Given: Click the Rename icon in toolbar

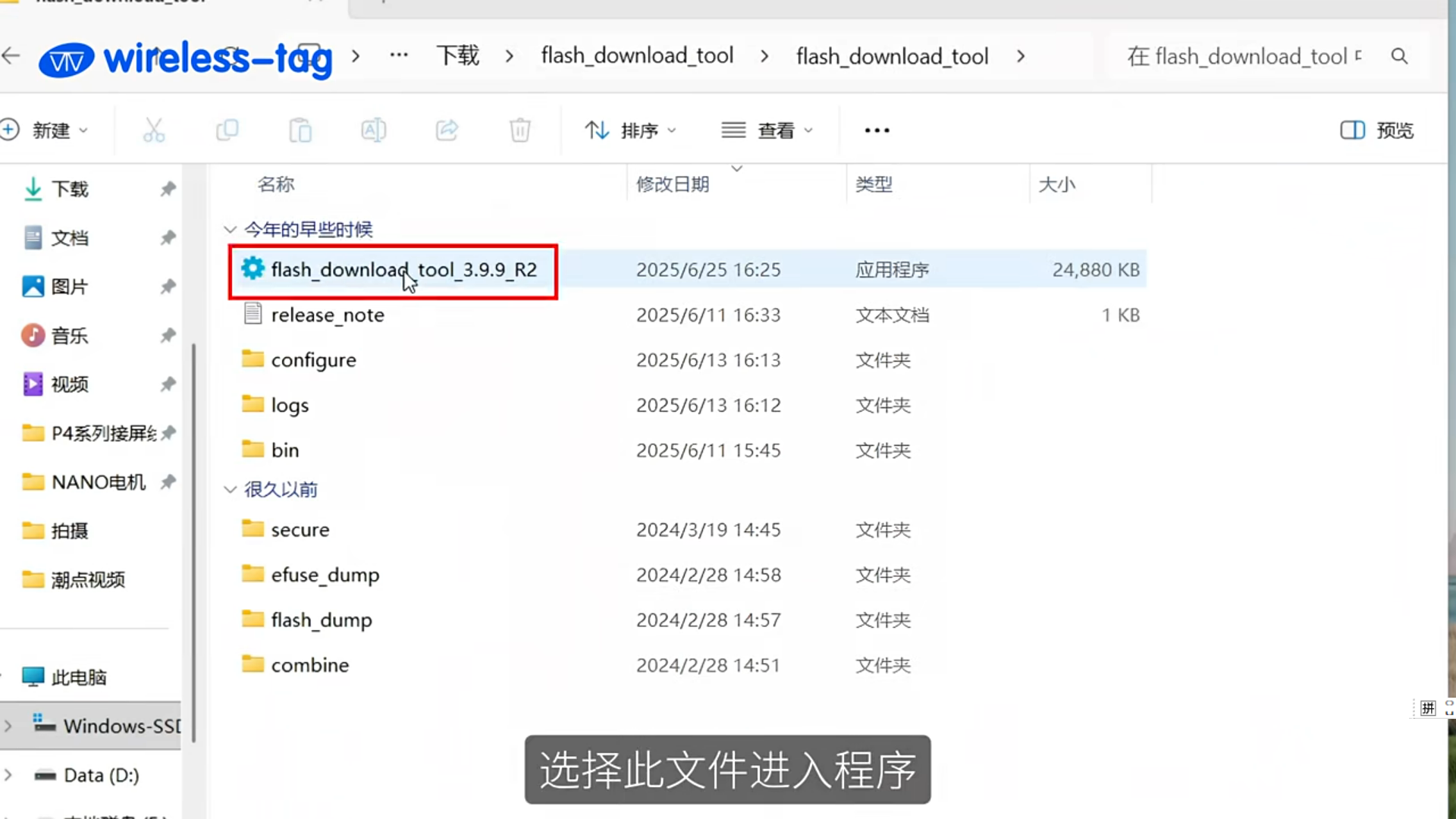Looking at the screenshot, I should click(373, 130).
